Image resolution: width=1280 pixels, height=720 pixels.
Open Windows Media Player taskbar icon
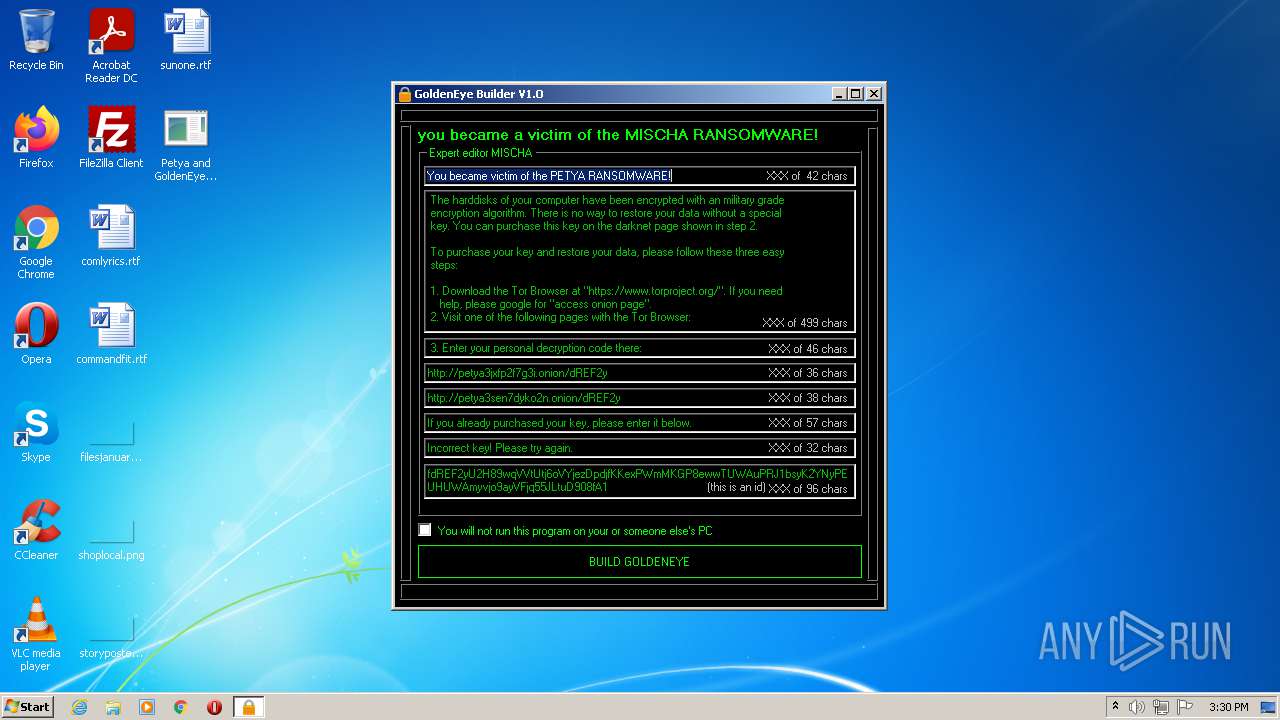tap(147, 707)
